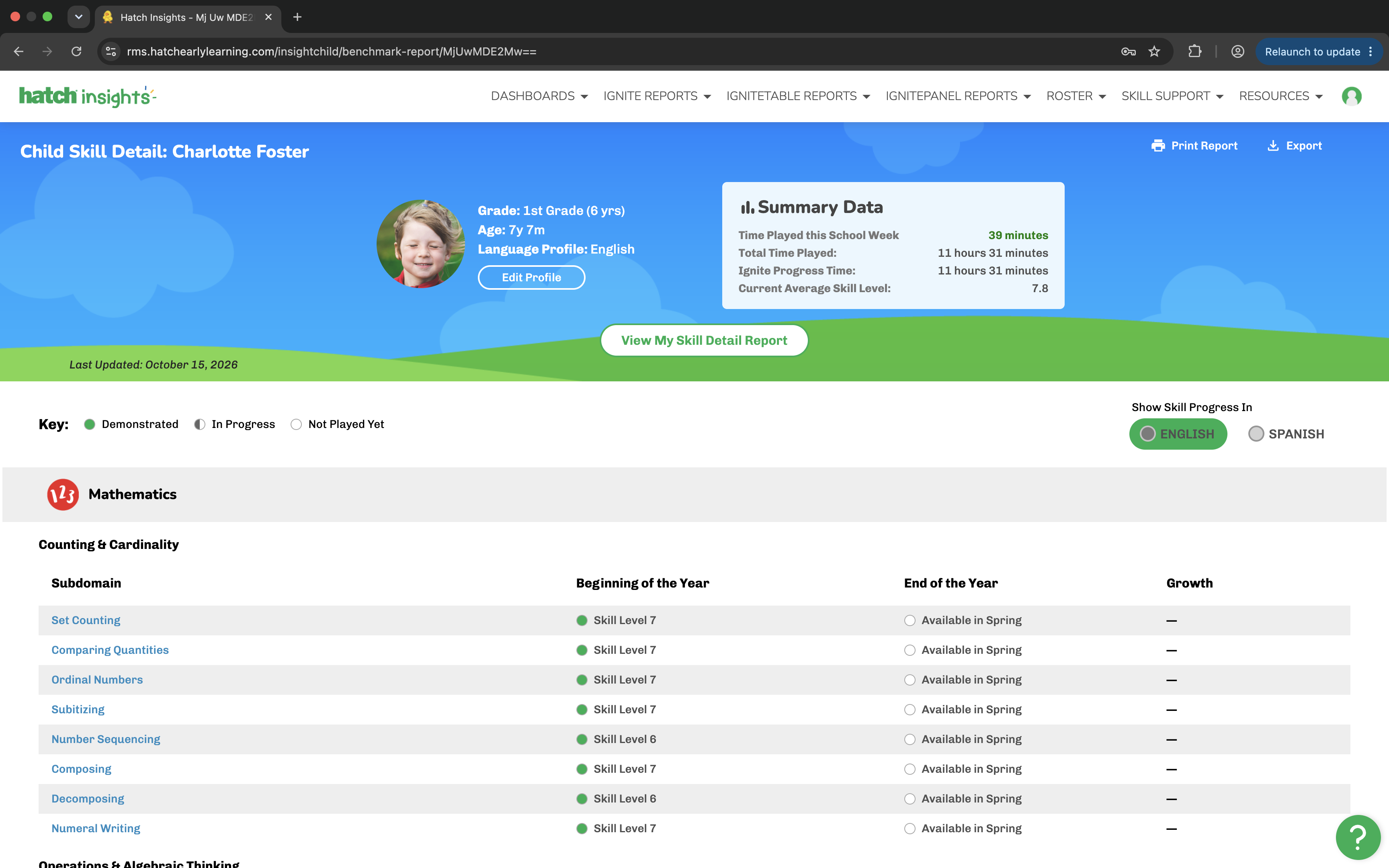The width and height of the screenshot is (1389, 868).
Task: Expand the SKILL SUPPORT menu
Action: [x=1172, y=96]
